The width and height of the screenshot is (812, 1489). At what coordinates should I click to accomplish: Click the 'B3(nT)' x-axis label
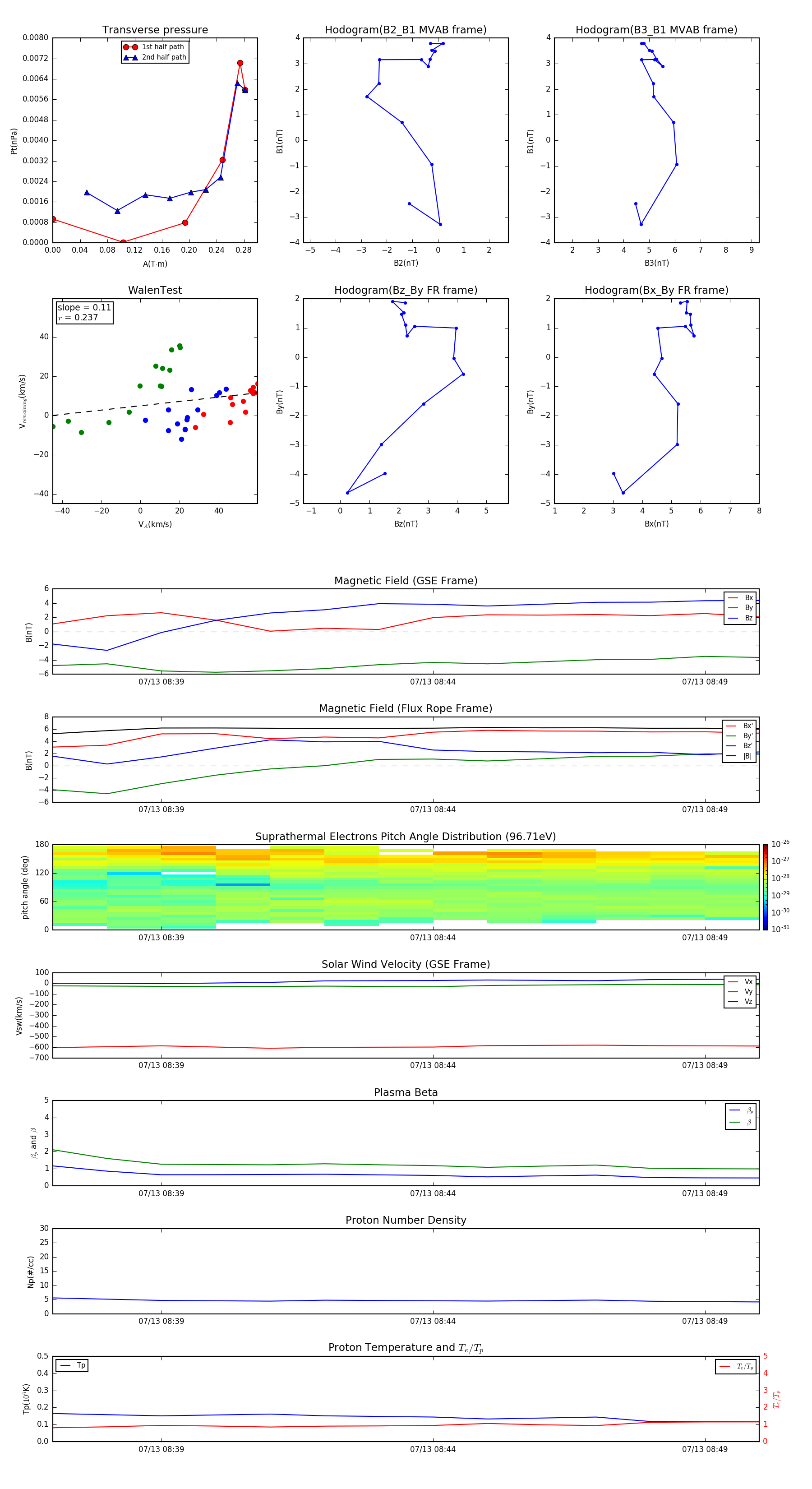pyautogui.click(x=656, y=263)
